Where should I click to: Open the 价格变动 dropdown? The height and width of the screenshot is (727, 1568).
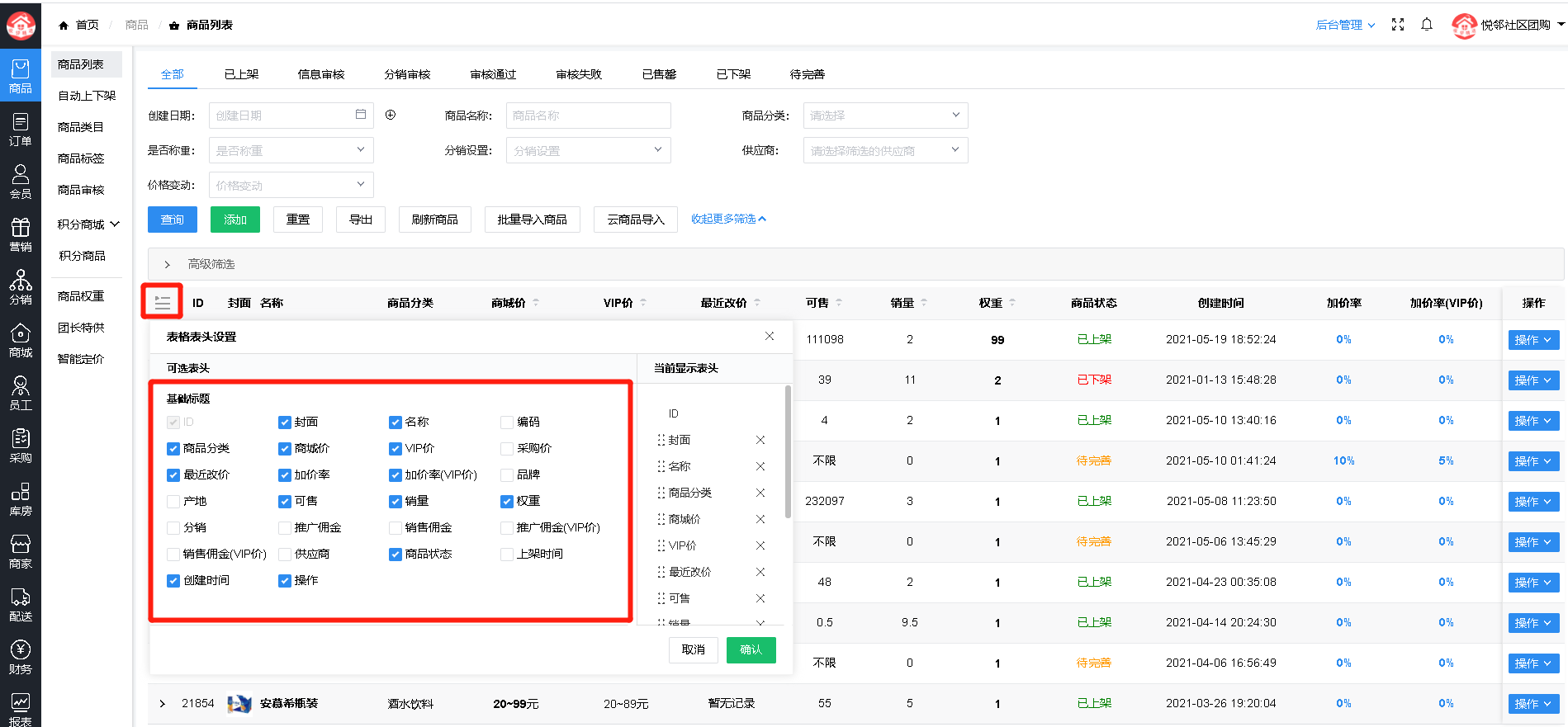tap(291, 185)
